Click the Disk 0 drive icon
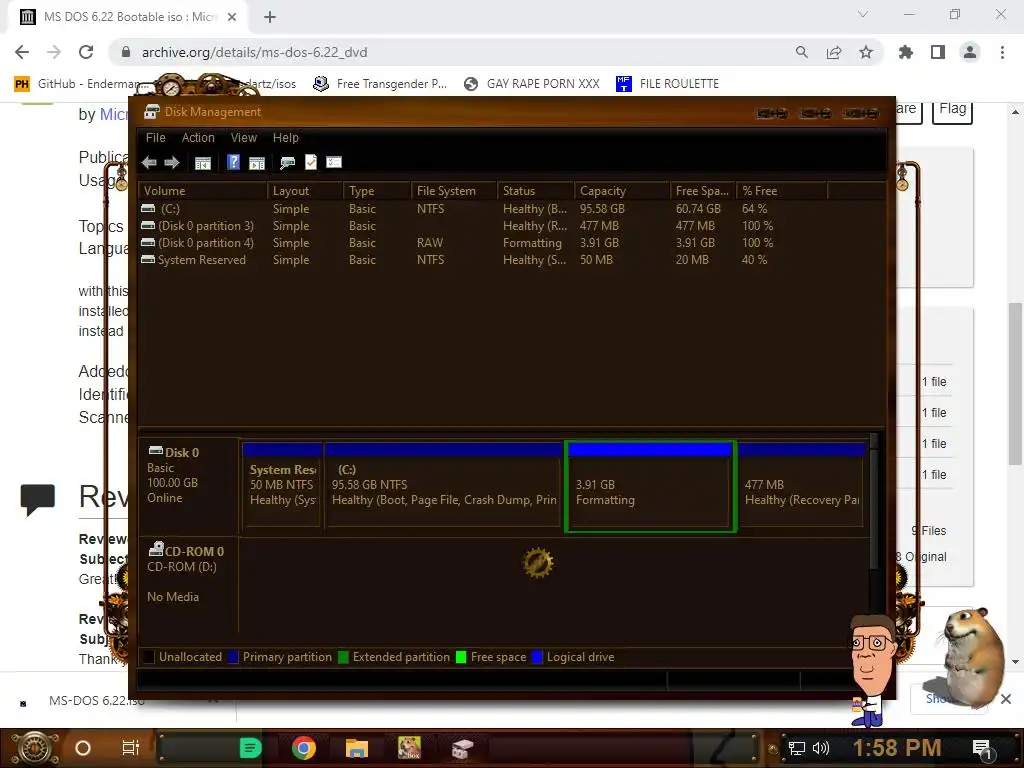This screenshot has width=1024, height=768. (155, 451)
